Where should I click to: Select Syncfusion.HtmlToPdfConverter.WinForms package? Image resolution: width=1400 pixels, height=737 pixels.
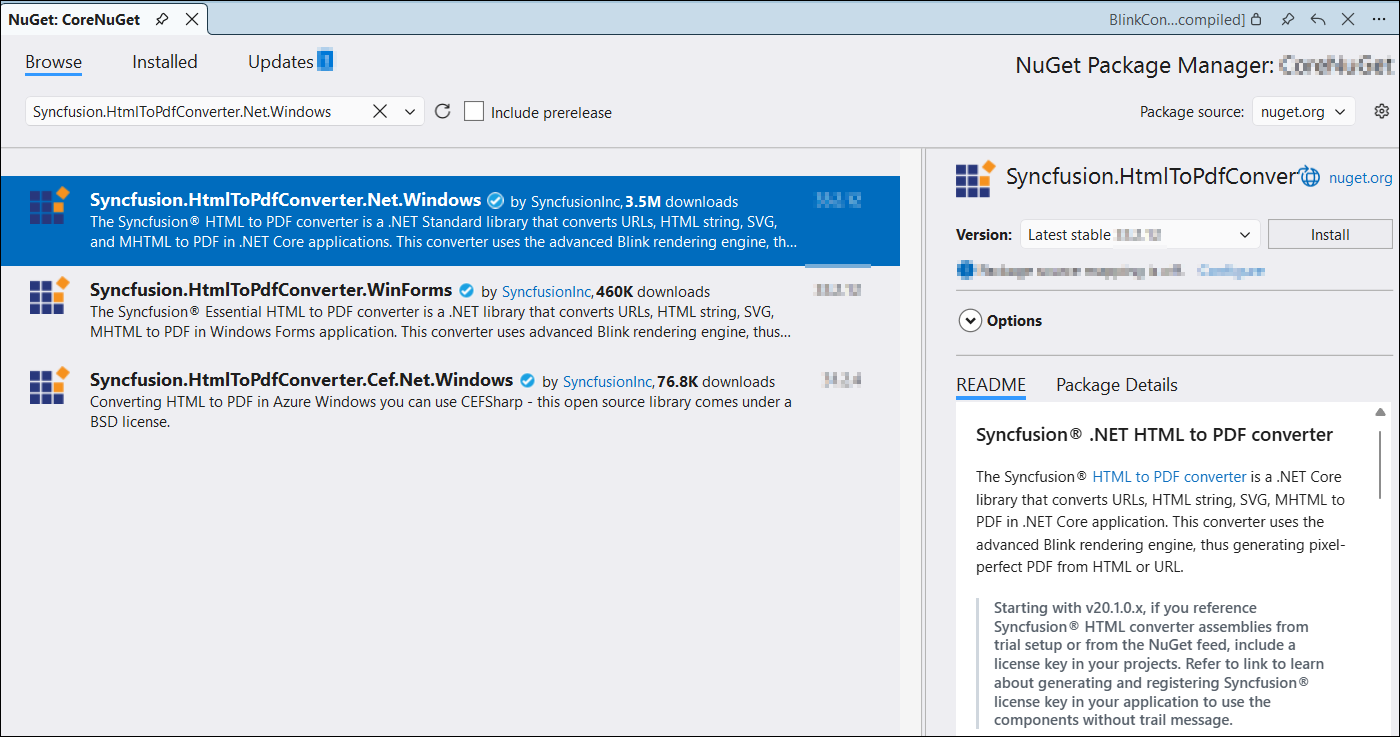(450, 310)
